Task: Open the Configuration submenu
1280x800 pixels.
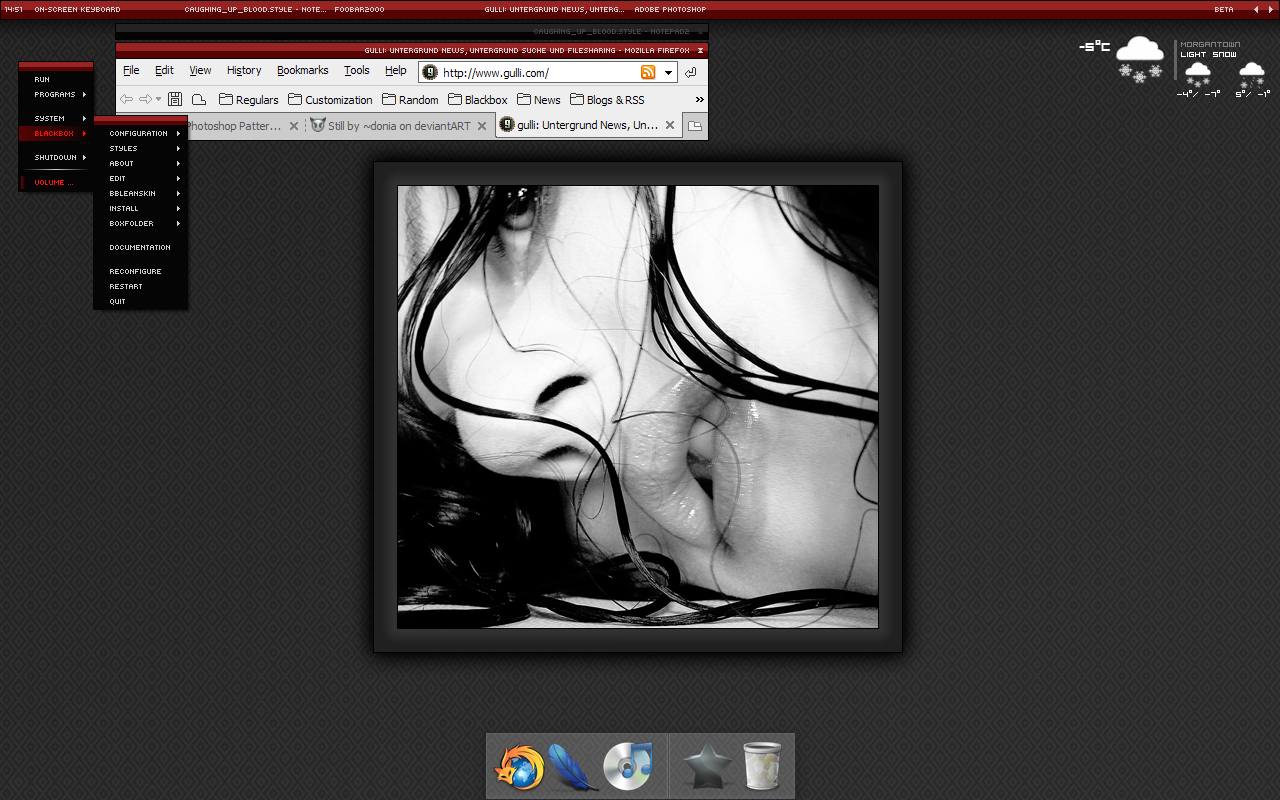Action: pyautogui.click(x=140, y=133)
